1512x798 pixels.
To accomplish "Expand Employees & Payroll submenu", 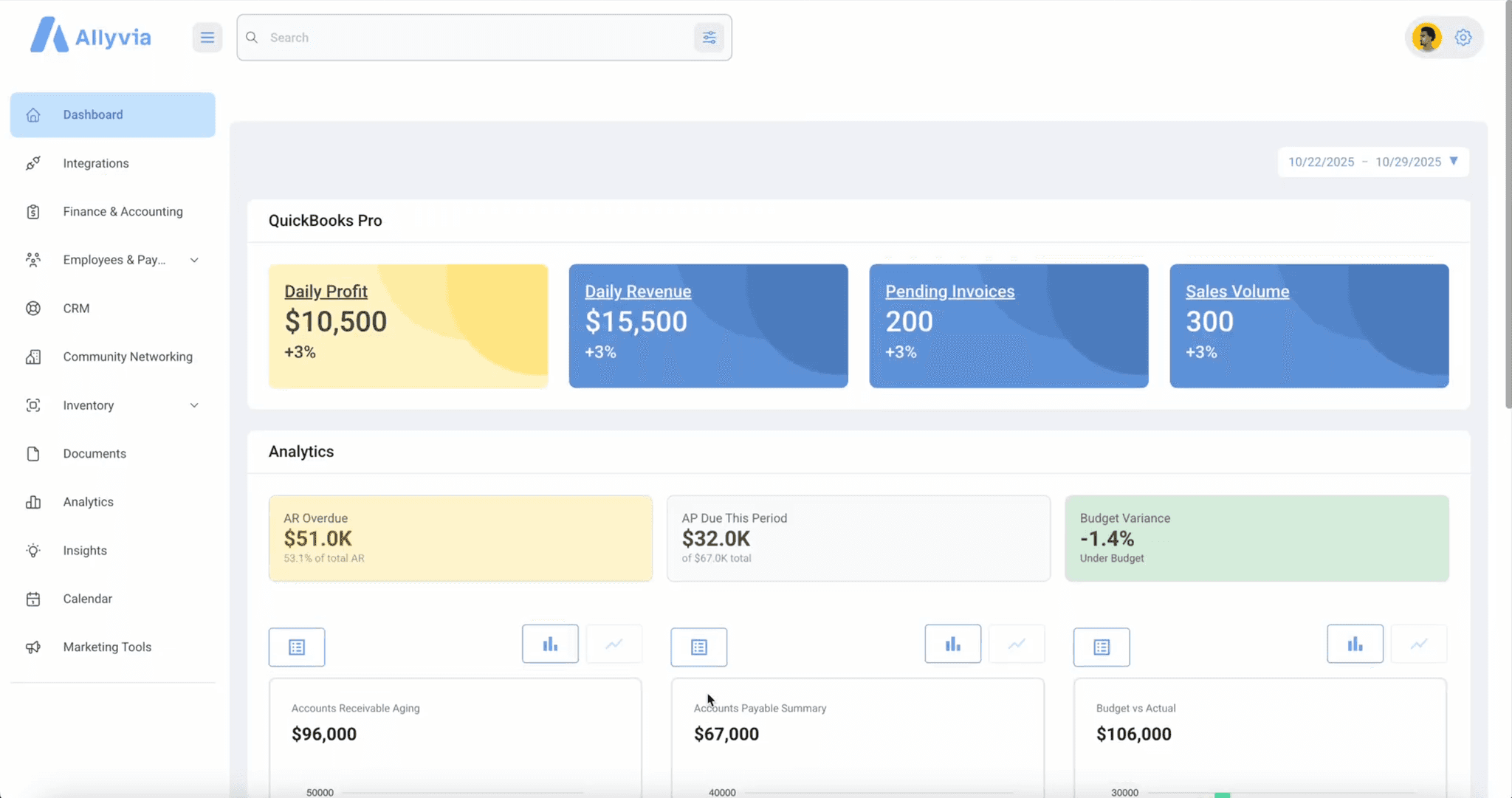I will pos(194,260).
